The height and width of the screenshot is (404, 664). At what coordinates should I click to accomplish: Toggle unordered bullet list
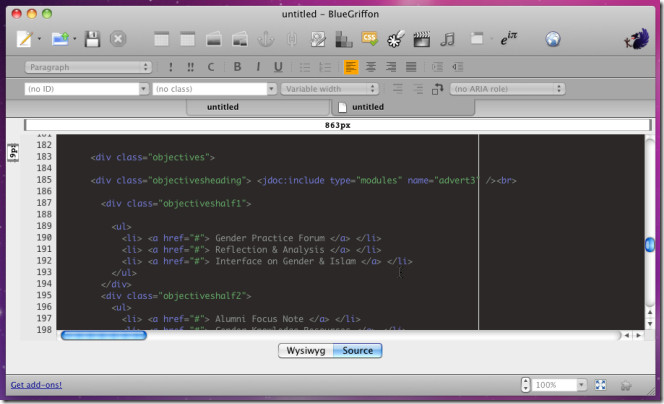click(305, 67)
